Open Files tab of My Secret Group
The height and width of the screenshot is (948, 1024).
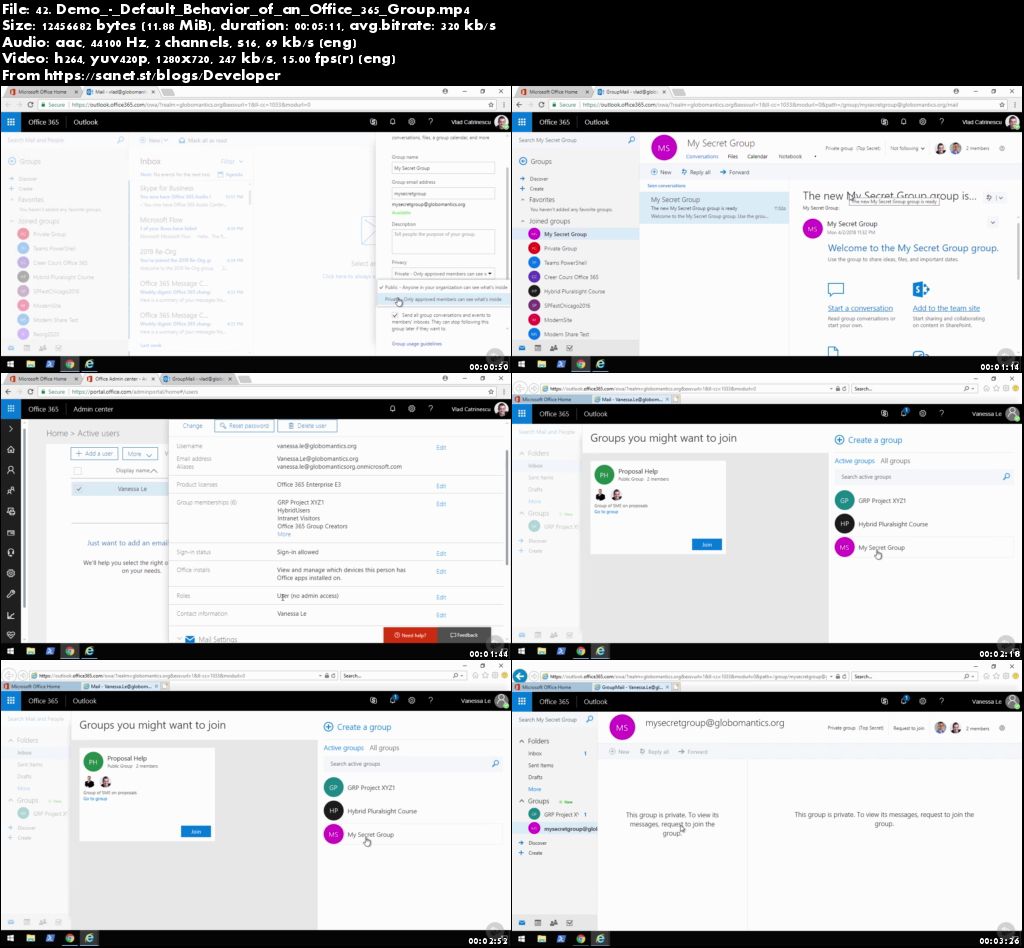pyautogui.click(x=733, y=157)
